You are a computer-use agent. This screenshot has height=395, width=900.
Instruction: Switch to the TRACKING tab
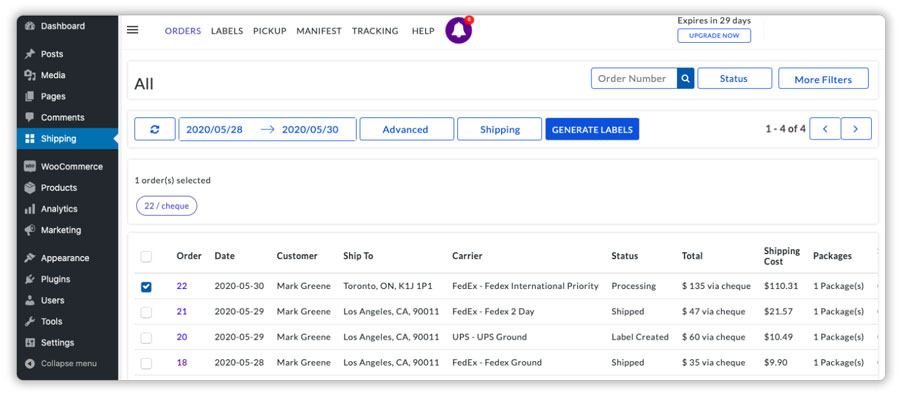[375, 31]
